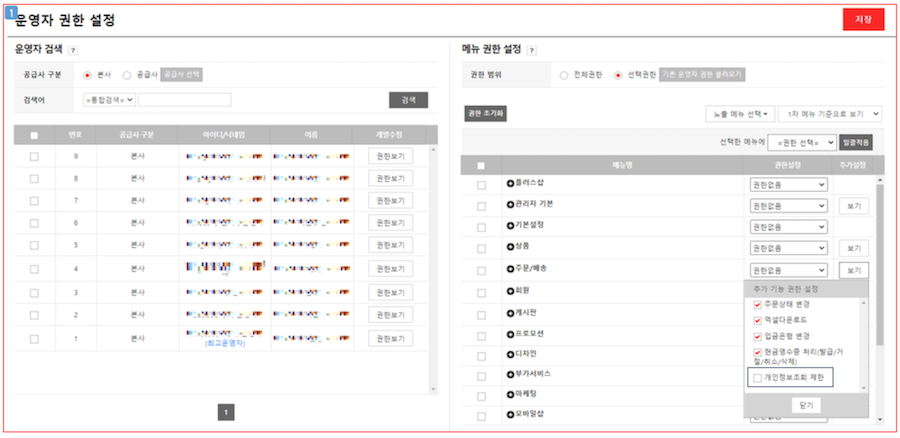Open the =통합검색= dropdown
This screenshot has height=438, width=900.
(x=110, y=100)
